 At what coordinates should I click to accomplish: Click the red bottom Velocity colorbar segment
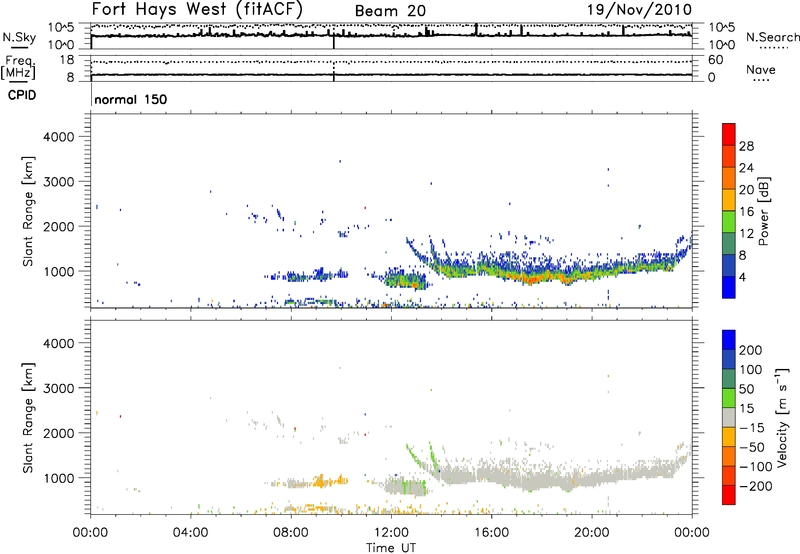pyautogui.click(x=729, y=495)
